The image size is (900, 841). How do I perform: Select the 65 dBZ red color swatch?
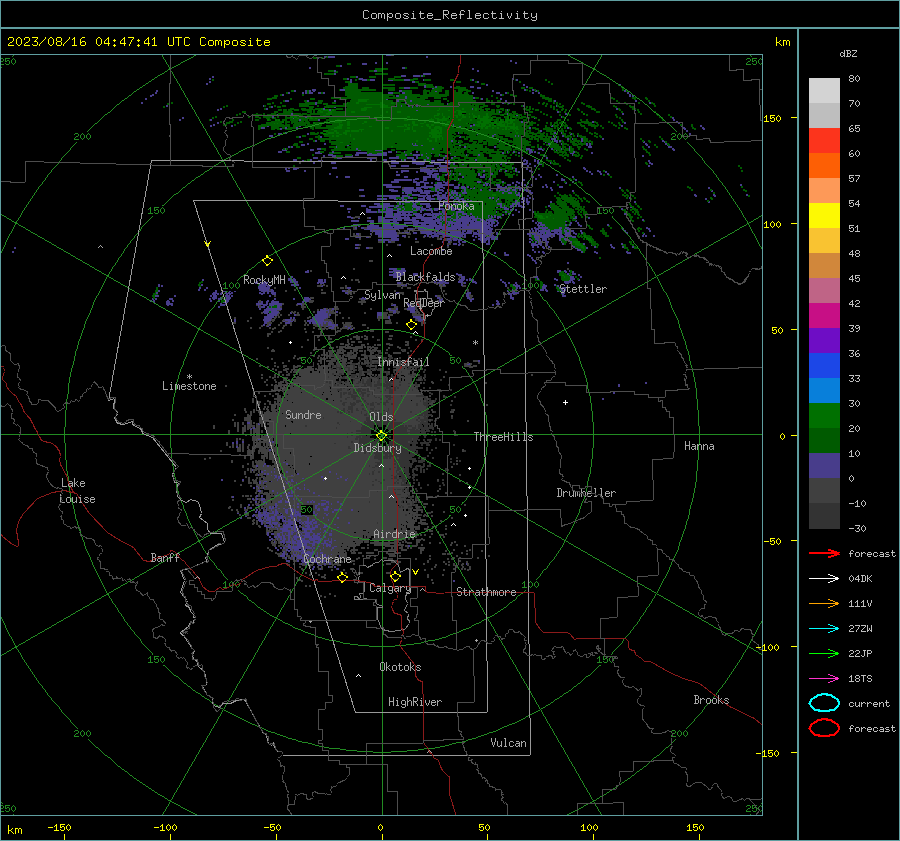824,141
